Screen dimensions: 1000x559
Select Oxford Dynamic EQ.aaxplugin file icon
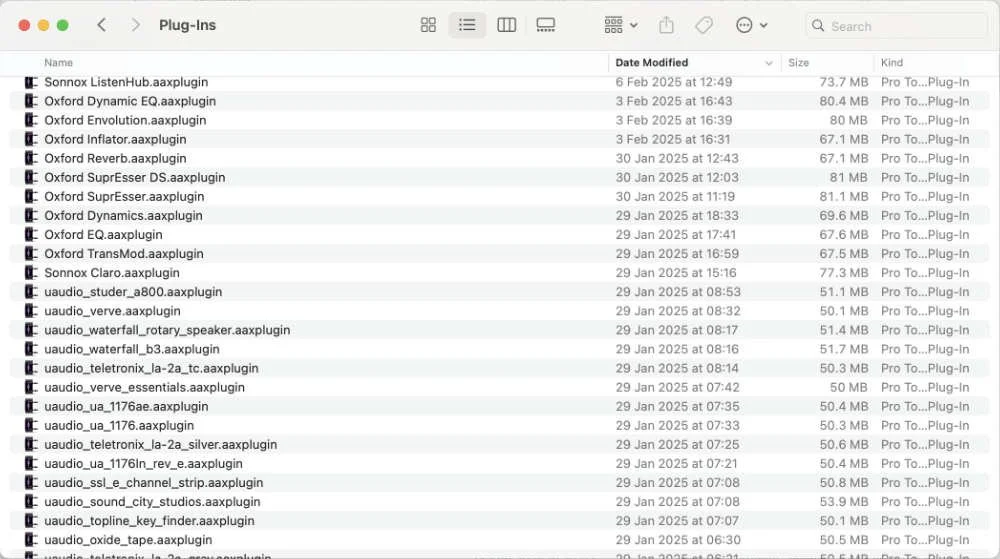point(31,101)
